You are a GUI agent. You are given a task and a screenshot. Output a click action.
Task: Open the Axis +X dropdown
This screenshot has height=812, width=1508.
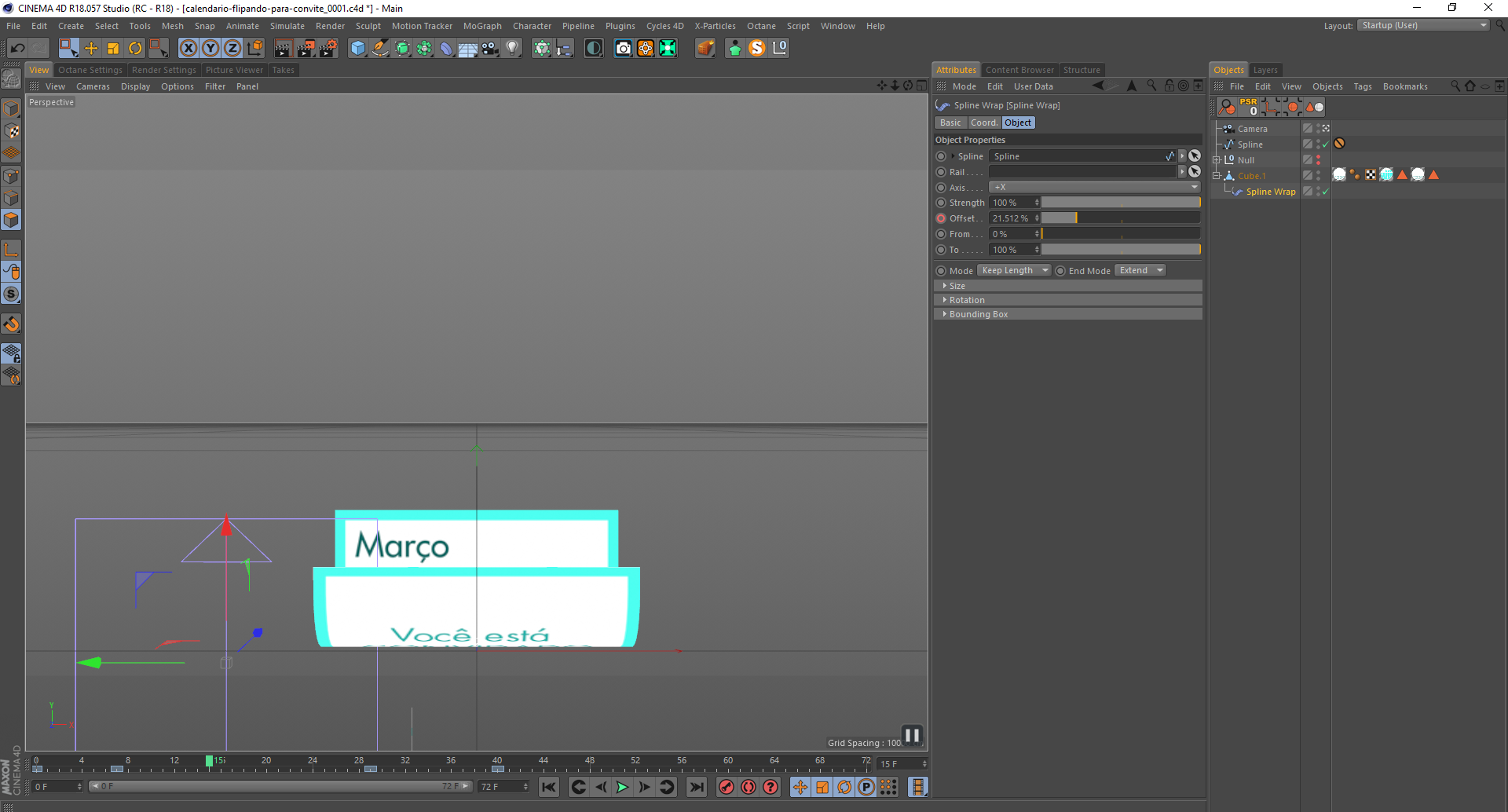pyautogui.click(x=1095, y=187)
